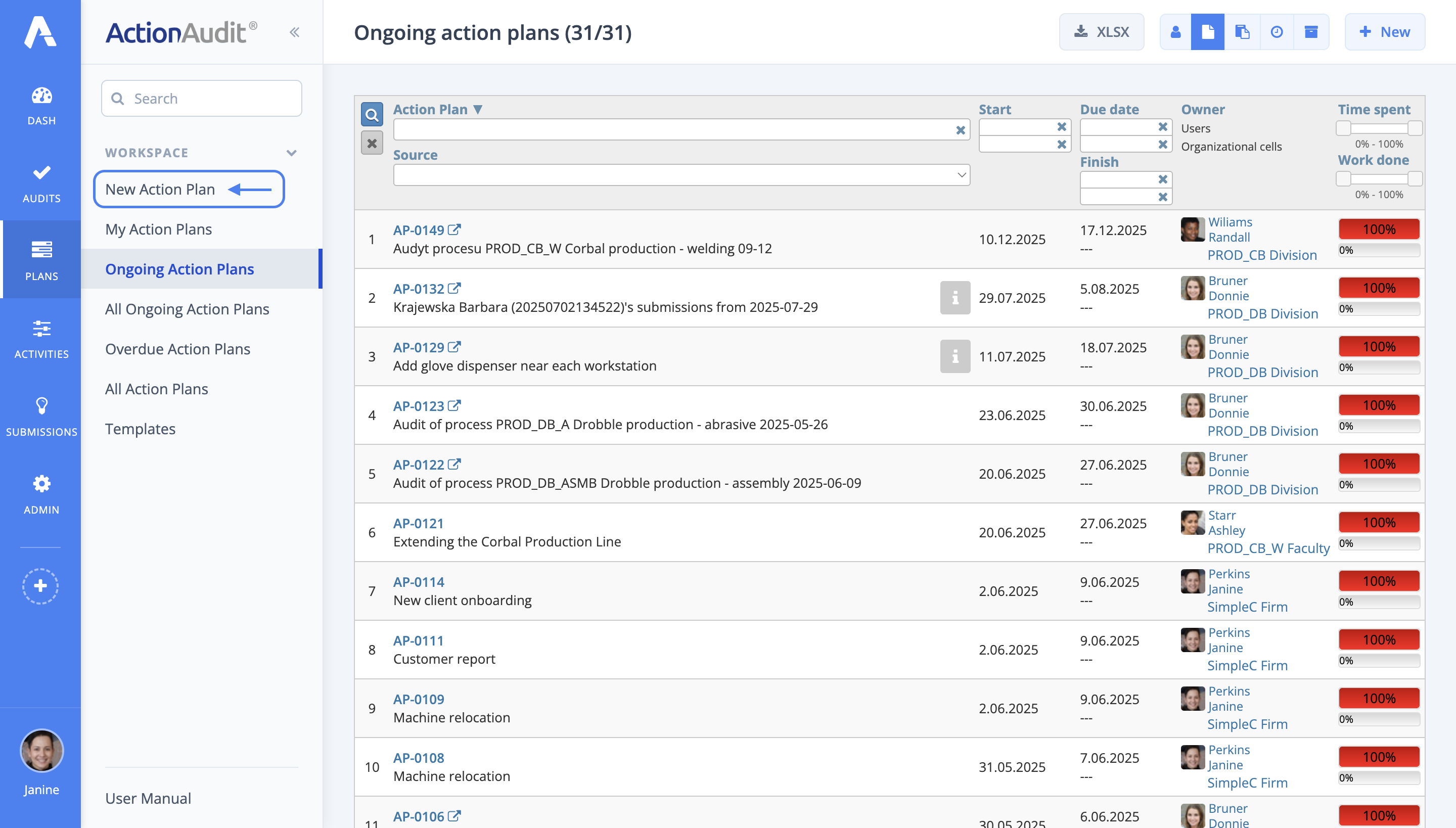
Task: Collapse the sidebar using the double-chevron
Action: (295, 32)
